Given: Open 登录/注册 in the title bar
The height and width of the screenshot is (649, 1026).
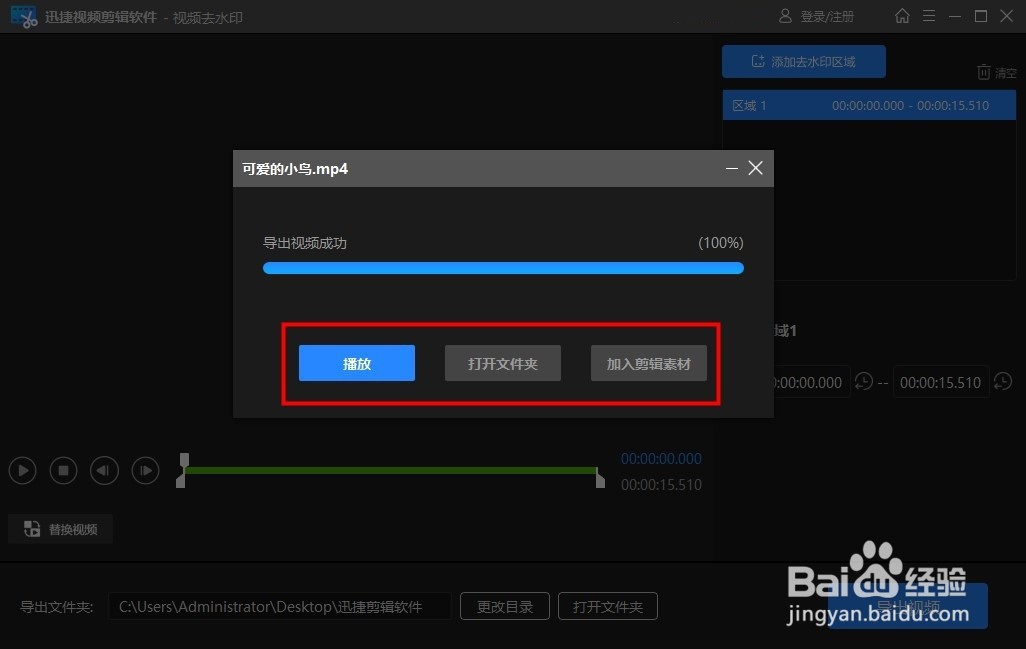Looking at the screenshot, I should 816,16.
